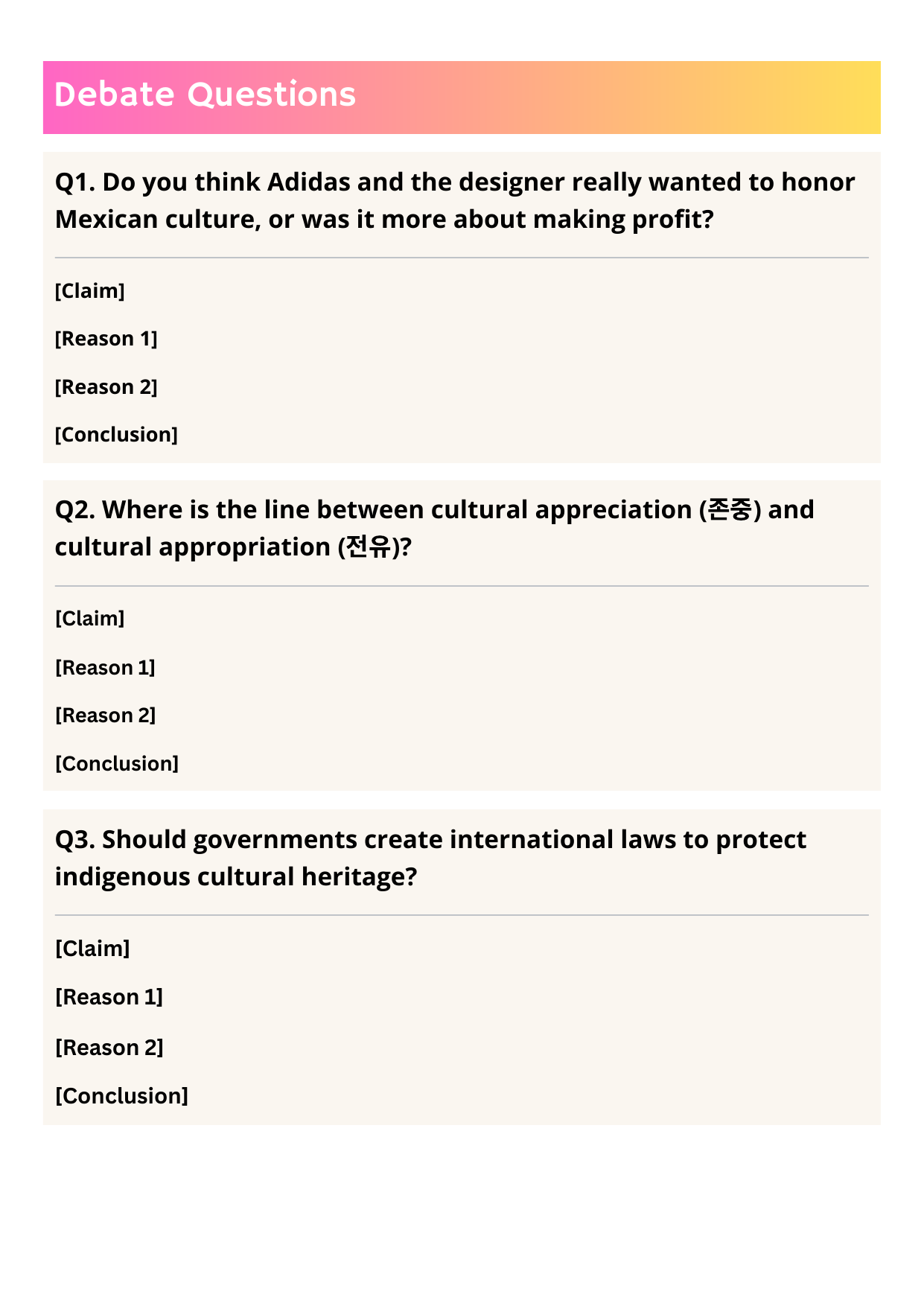Click the Q1 question about Adidas
The image size is (924, 1306).
(x=454, y=200)
